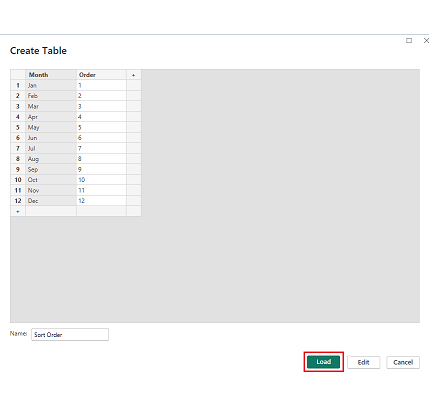The width and height of the screenshot is (429, 410).
Task: Select the Order cell with value 8
Action: [x=101, y=159]
